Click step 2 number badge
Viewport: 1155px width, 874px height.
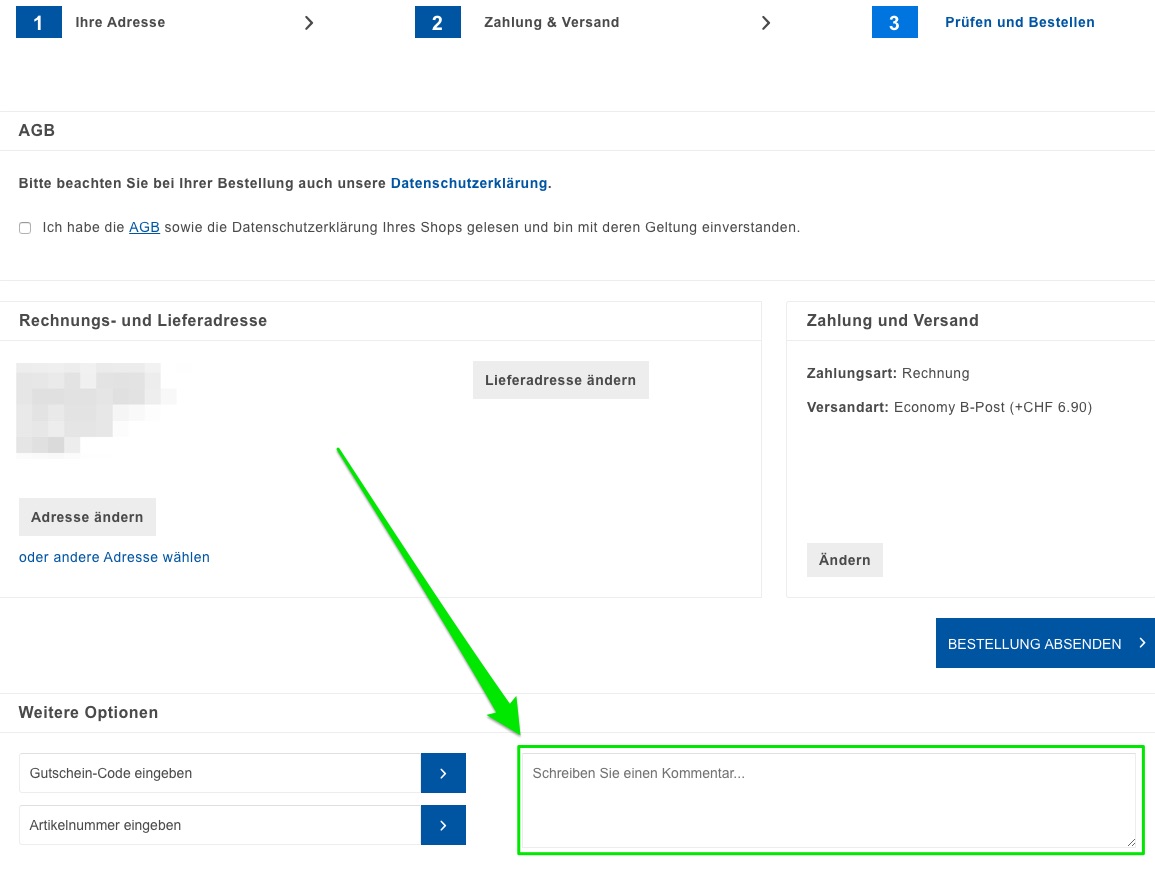(x=437, y=22)
